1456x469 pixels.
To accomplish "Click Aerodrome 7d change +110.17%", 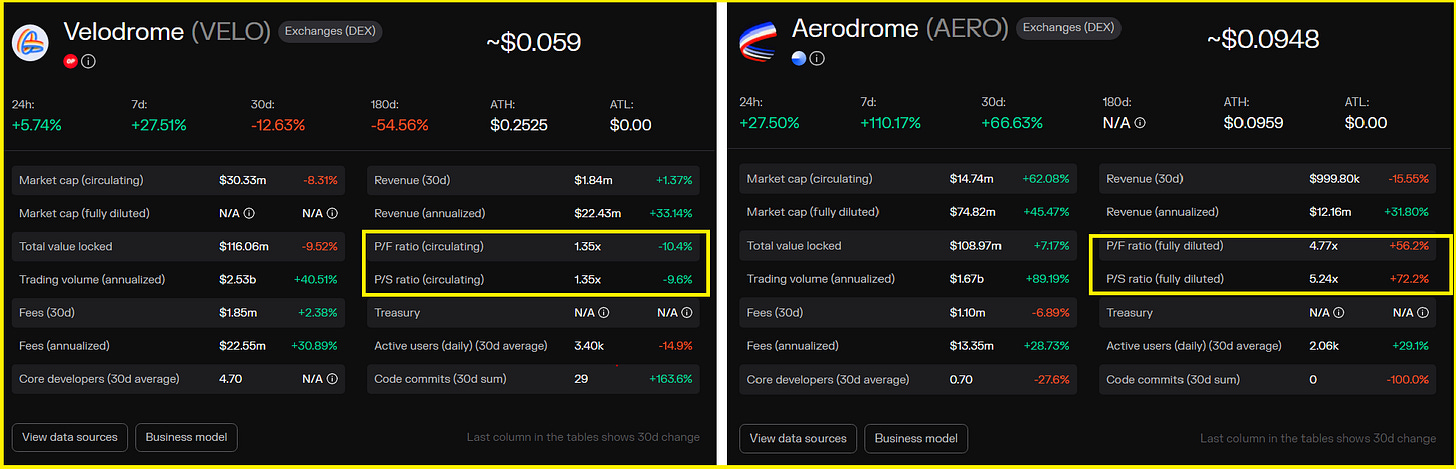I will [x=890, y=123].
